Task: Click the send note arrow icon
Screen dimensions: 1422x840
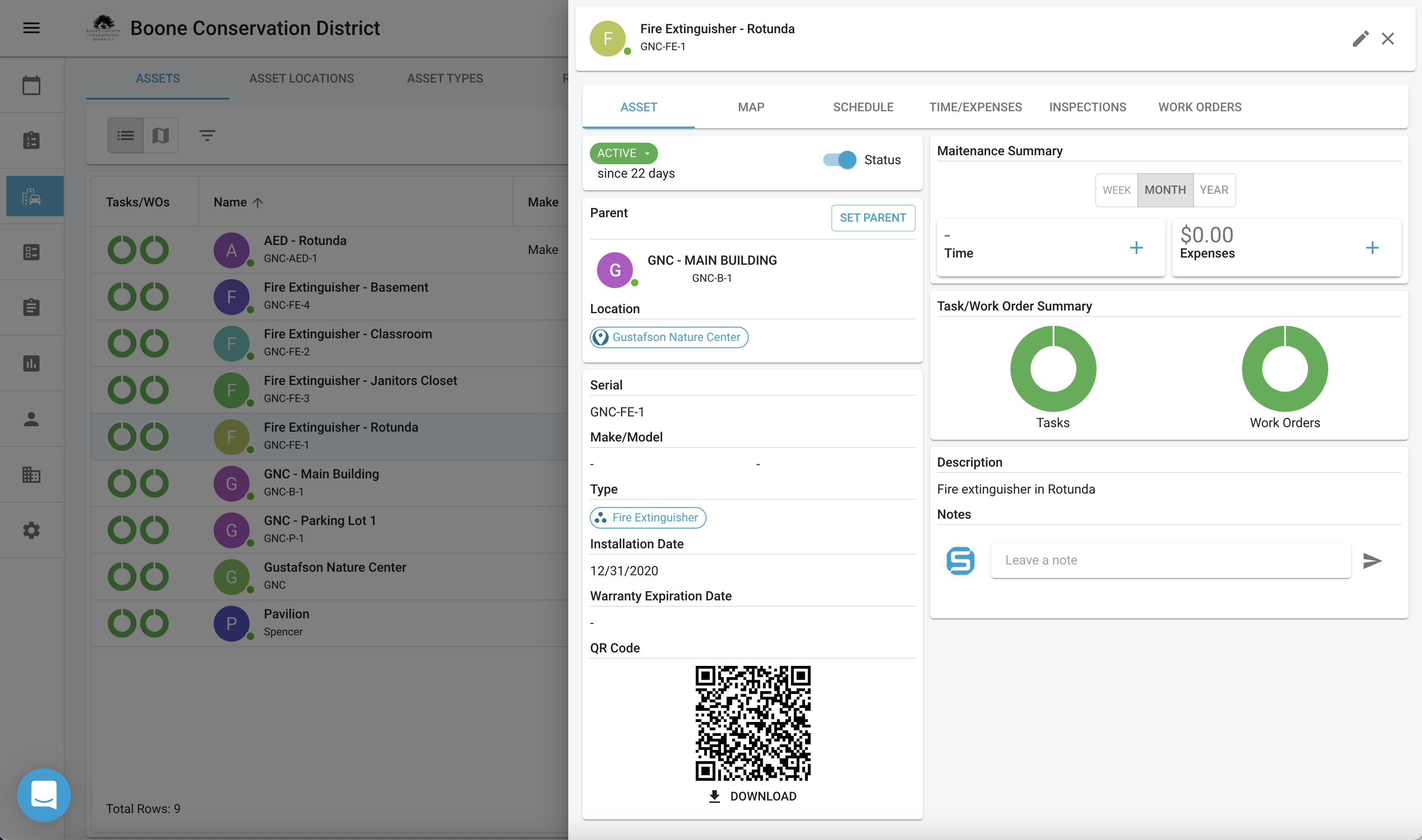Action: (x=1372, y=560)
